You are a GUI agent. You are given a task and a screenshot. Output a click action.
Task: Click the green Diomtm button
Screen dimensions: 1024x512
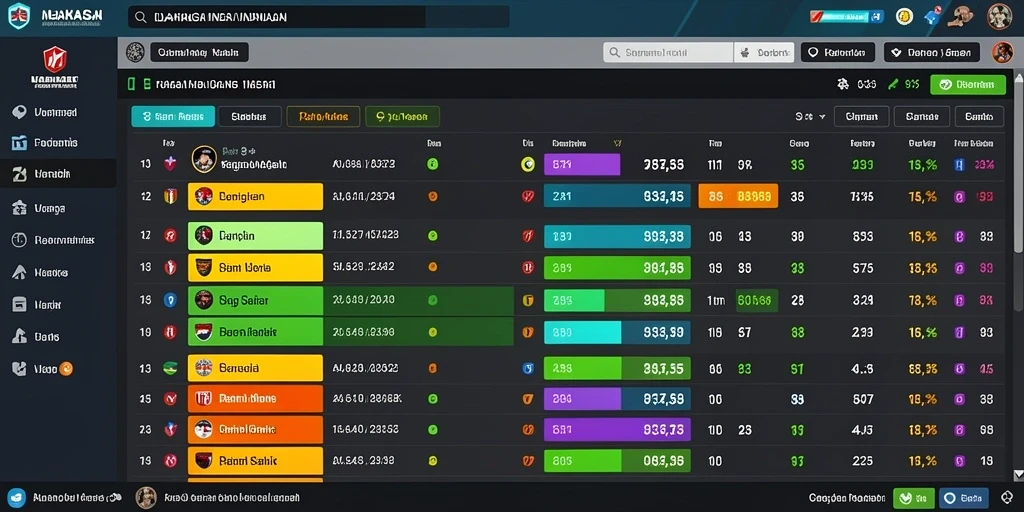(968, 84)
